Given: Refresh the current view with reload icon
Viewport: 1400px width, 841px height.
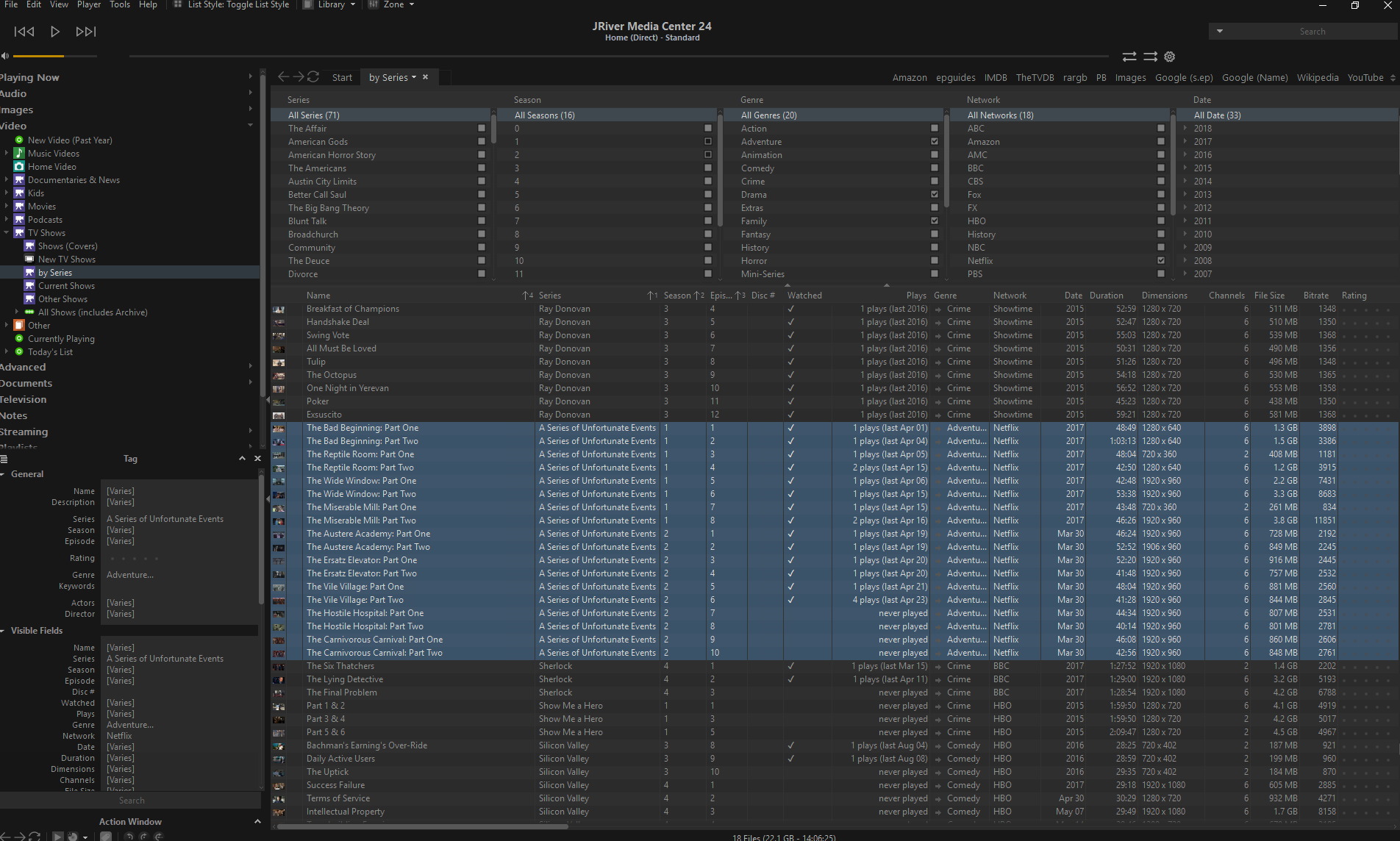Looking at the screenshot, I should tap(313, 77).
